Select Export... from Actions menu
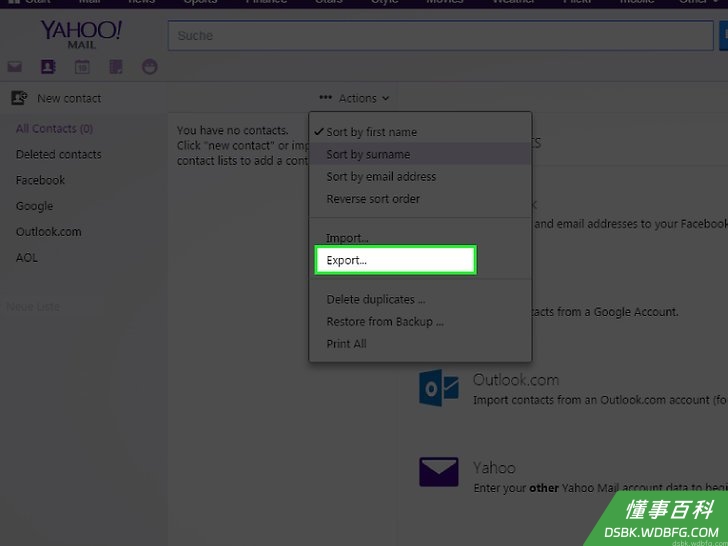This screenshot has height=546, width=728. tap(396, 260)
